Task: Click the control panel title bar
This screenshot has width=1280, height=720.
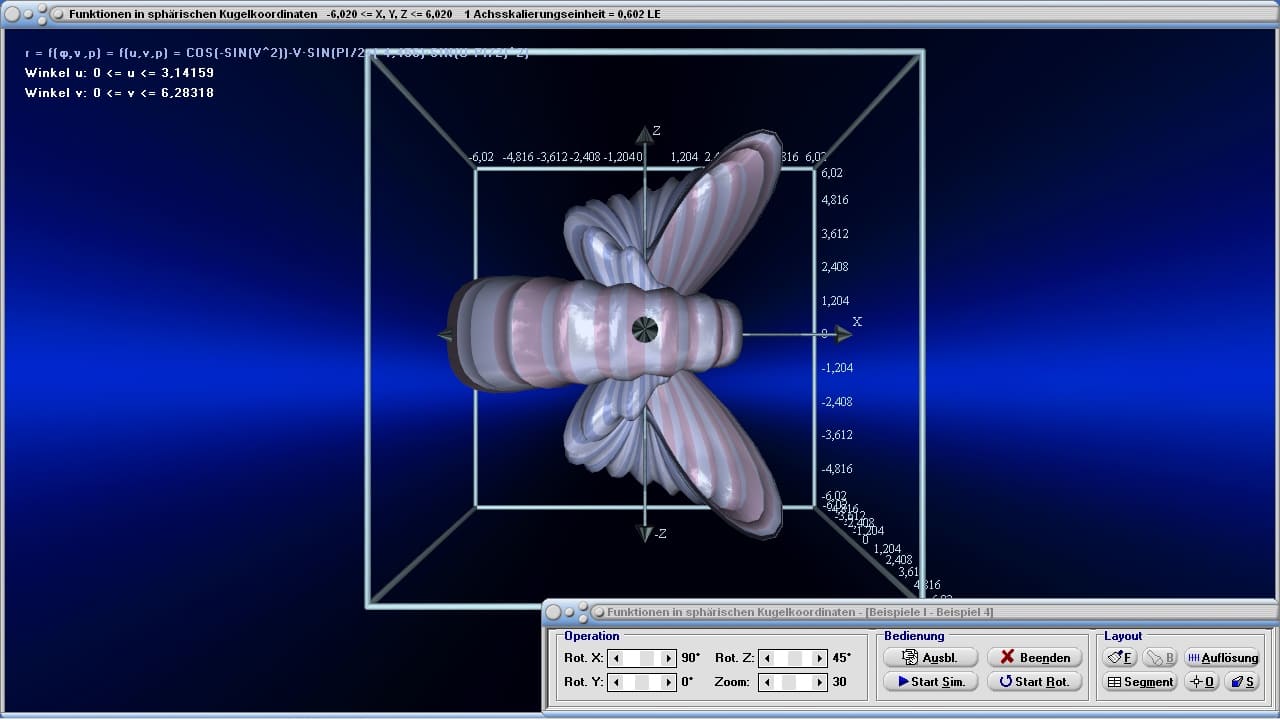Action: 910,611
